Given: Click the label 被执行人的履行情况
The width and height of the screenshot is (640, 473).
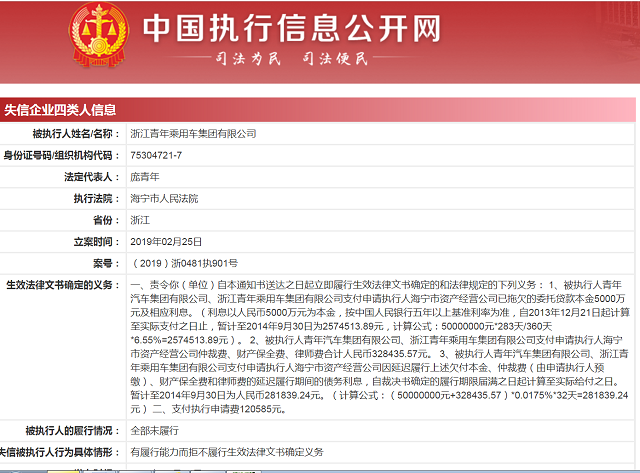Looking at the screenshot, I should tap(73, 431).
